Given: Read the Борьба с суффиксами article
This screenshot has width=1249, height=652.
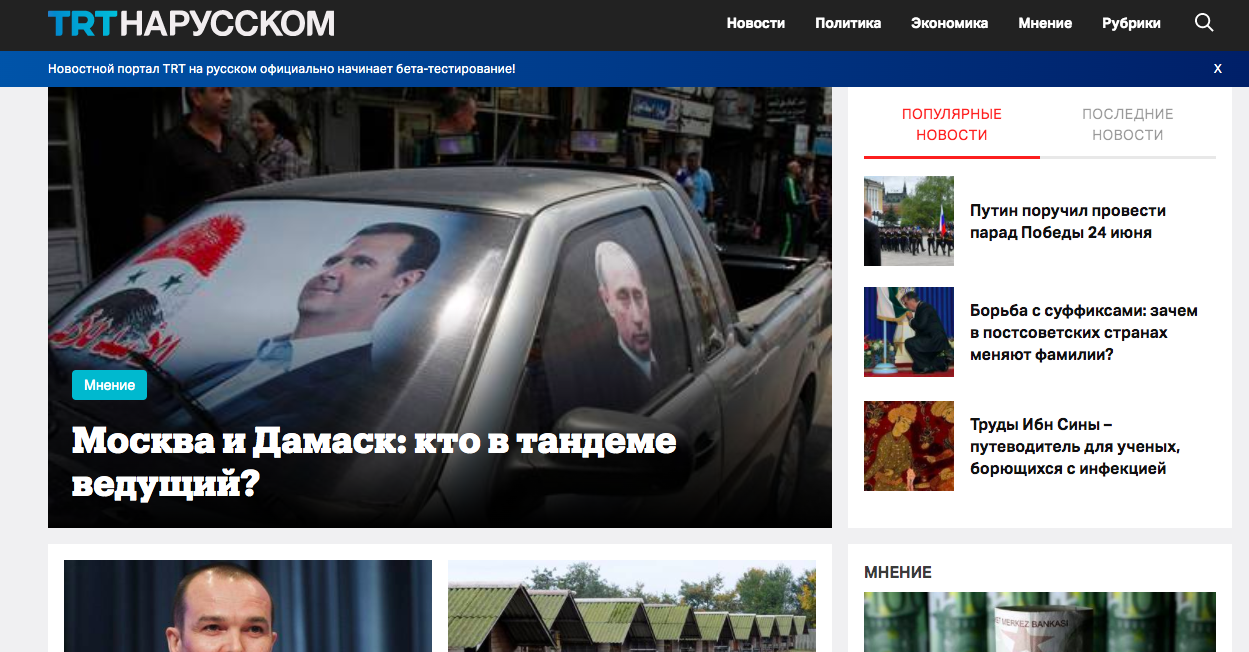Looking at the screenshot, I should pyautogui.click(x=1083, y=332).
